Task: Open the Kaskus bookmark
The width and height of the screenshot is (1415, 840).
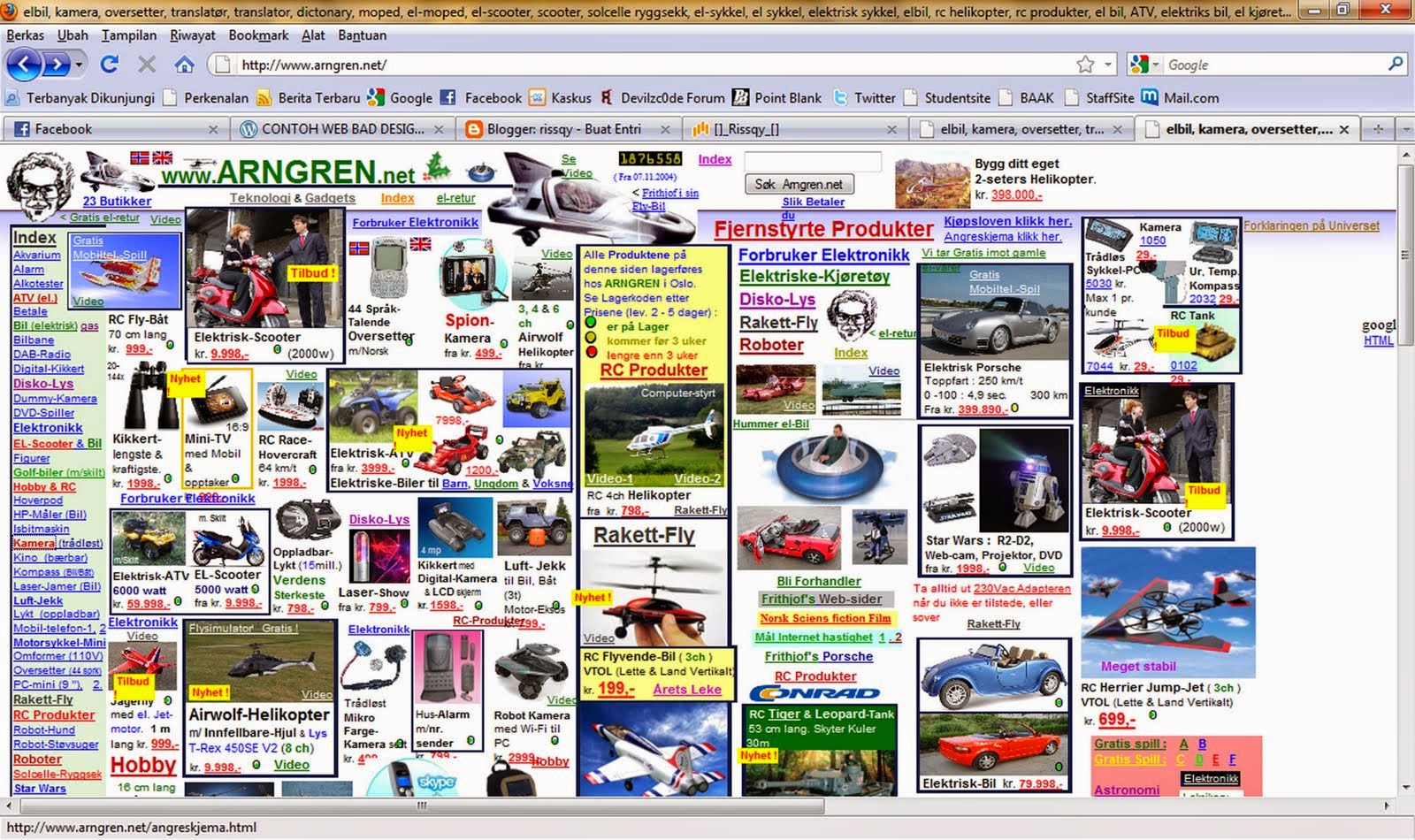Action: point(570,97)
